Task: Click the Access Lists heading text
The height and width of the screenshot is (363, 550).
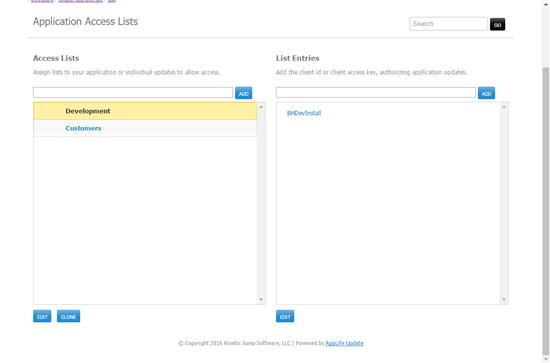Action: point(56,58)
